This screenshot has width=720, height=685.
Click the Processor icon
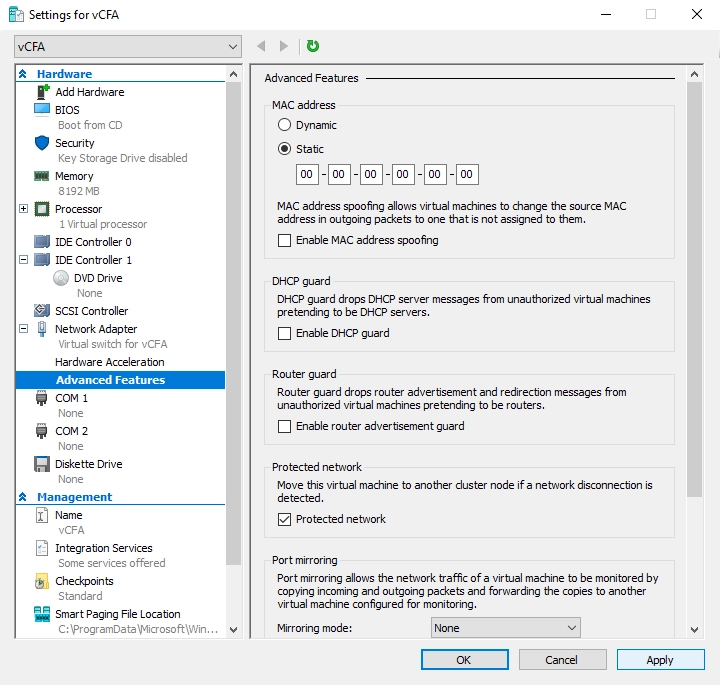click(42, 209)
